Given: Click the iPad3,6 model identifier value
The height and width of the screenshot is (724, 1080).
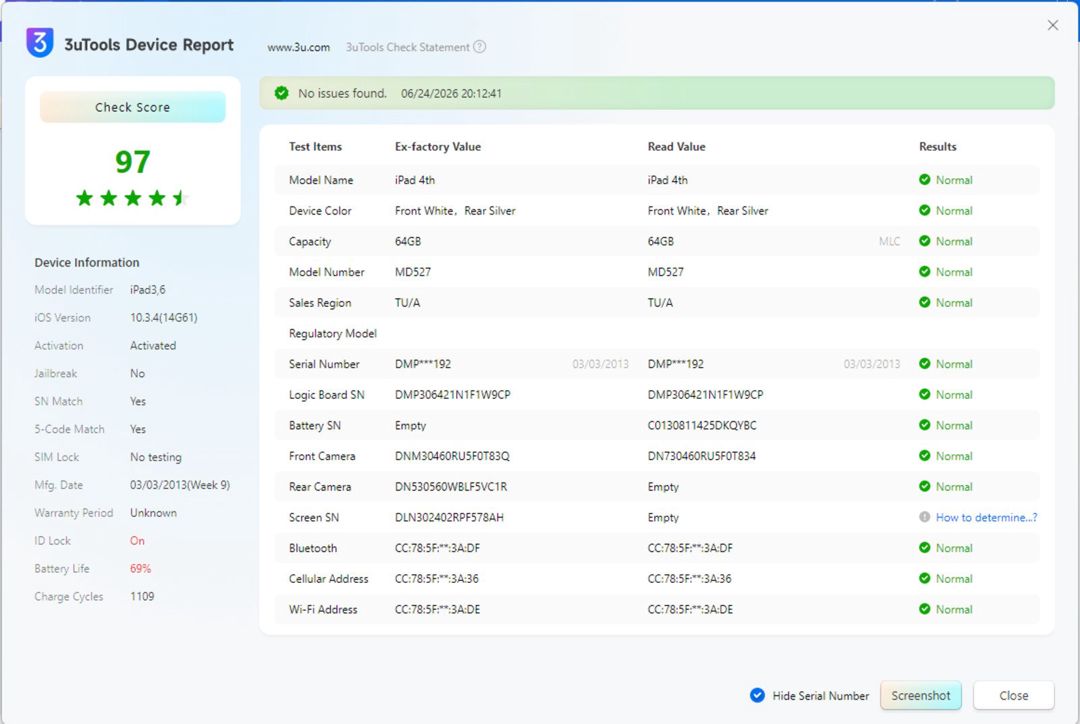Looking at the screenshot, I should pyautogui.click(x=147, y=290).
